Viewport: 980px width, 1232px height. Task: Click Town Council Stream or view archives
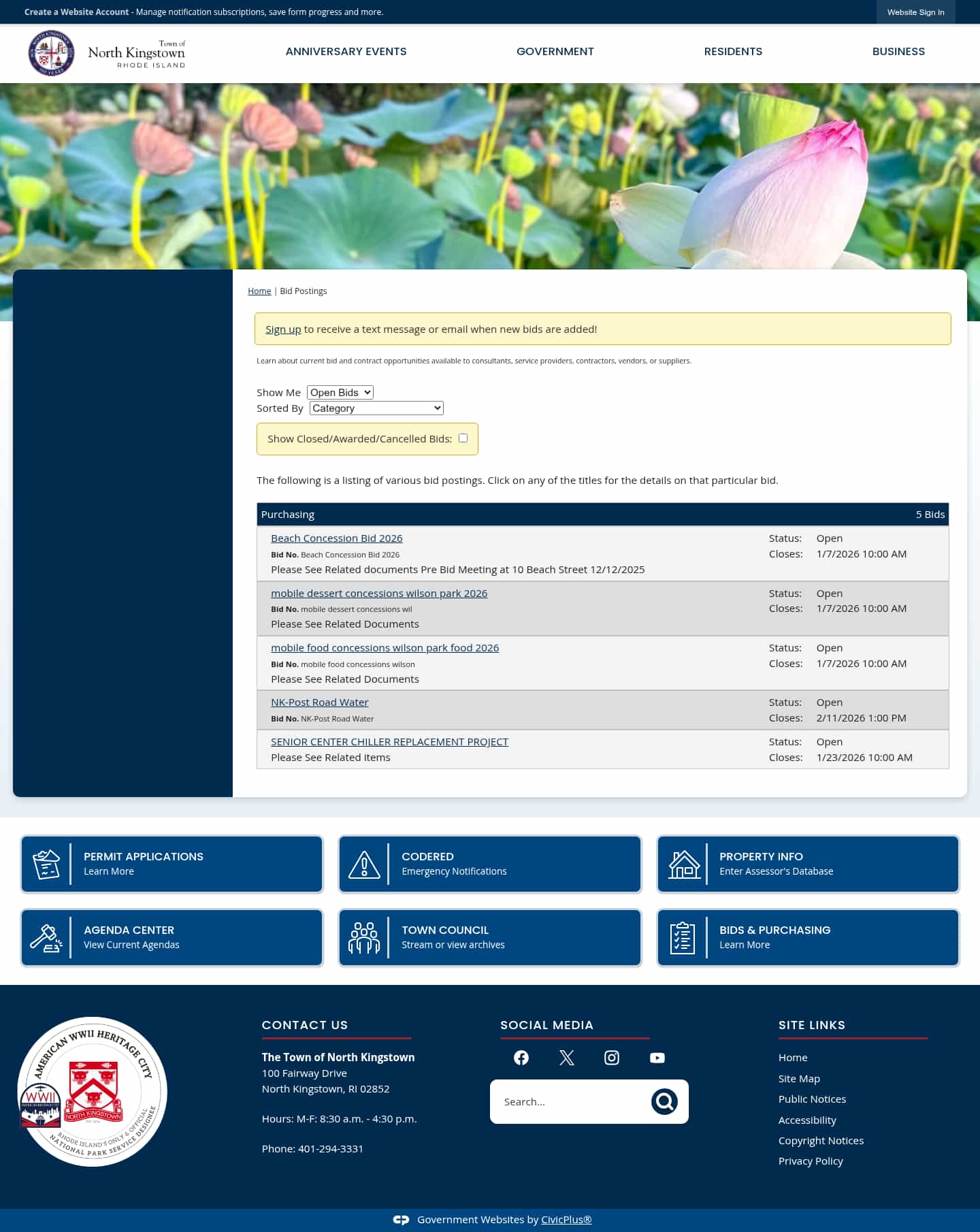pos(453,945)
